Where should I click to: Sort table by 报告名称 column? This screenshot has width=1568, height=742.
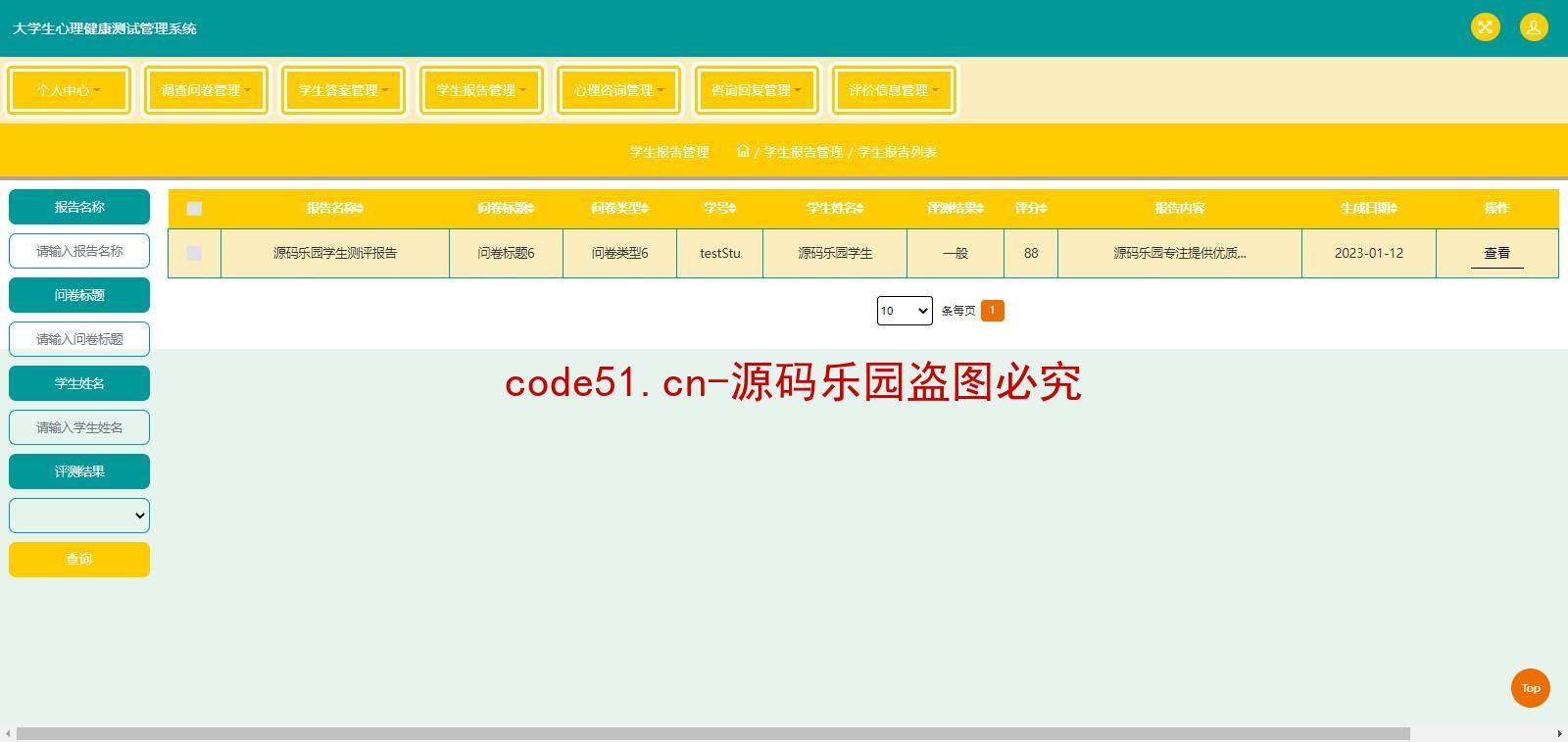(335, 208)
